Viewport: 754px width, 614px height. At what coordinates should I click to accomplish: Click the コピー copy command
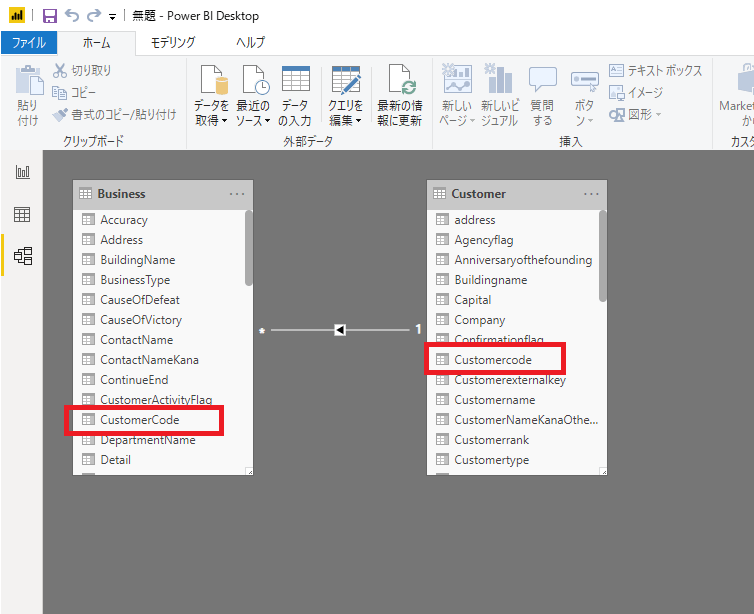pyautogui.click(x=74, y=92)
